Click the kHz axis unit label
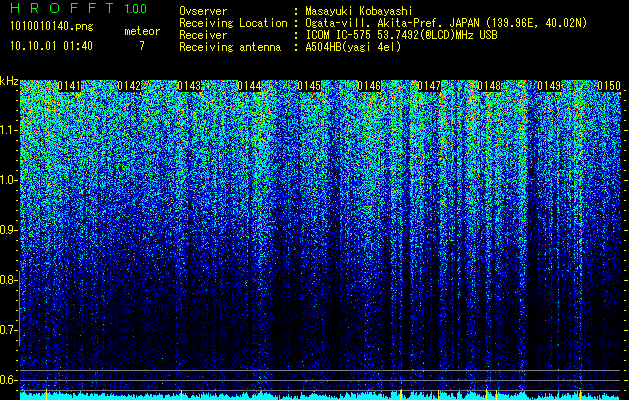 9,81
